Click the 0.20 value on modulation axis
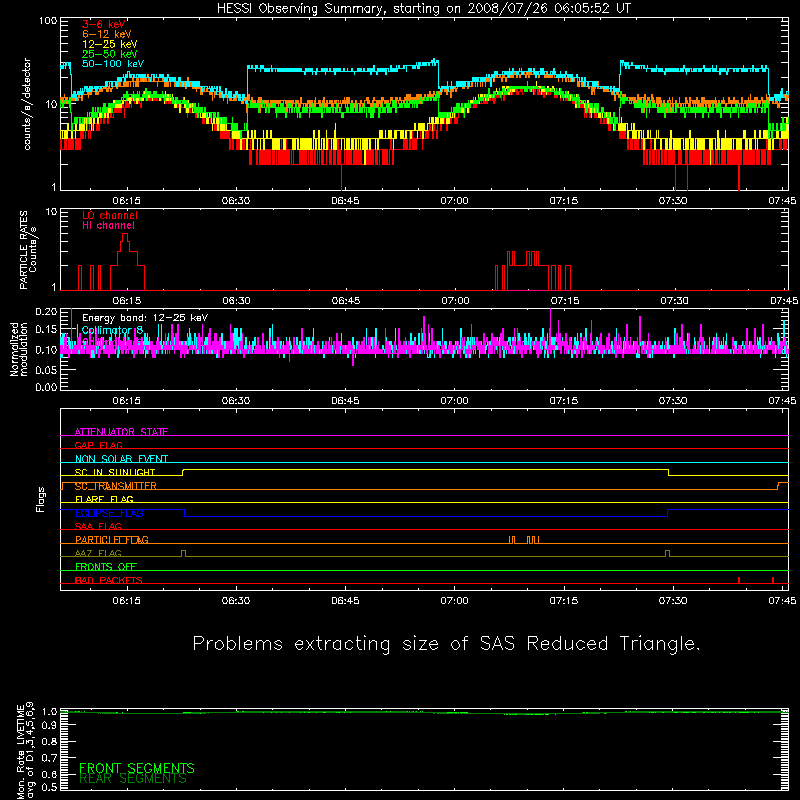The width and height of the screenshot is (800, 800). (46, 311)
